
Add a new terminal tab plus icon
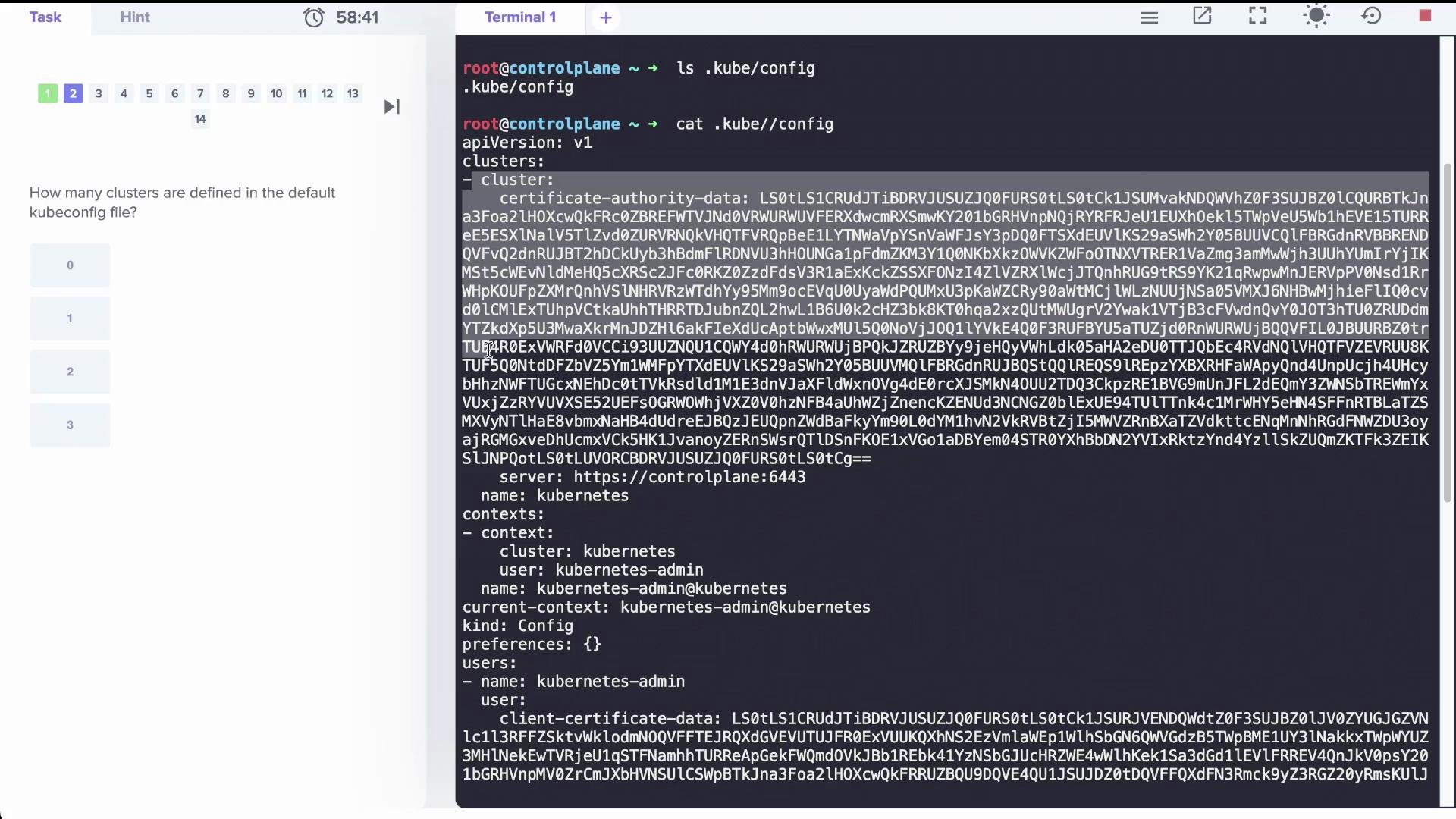click(x=606, y=18)
